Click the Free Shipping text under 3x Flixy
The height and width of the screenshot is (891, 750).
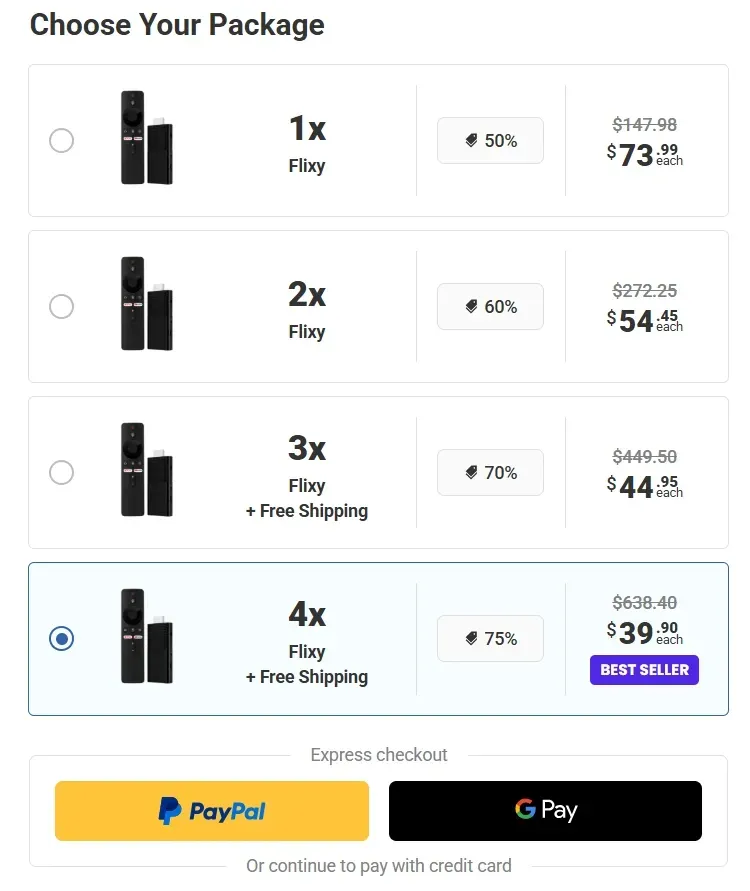[x=306, y=509]
